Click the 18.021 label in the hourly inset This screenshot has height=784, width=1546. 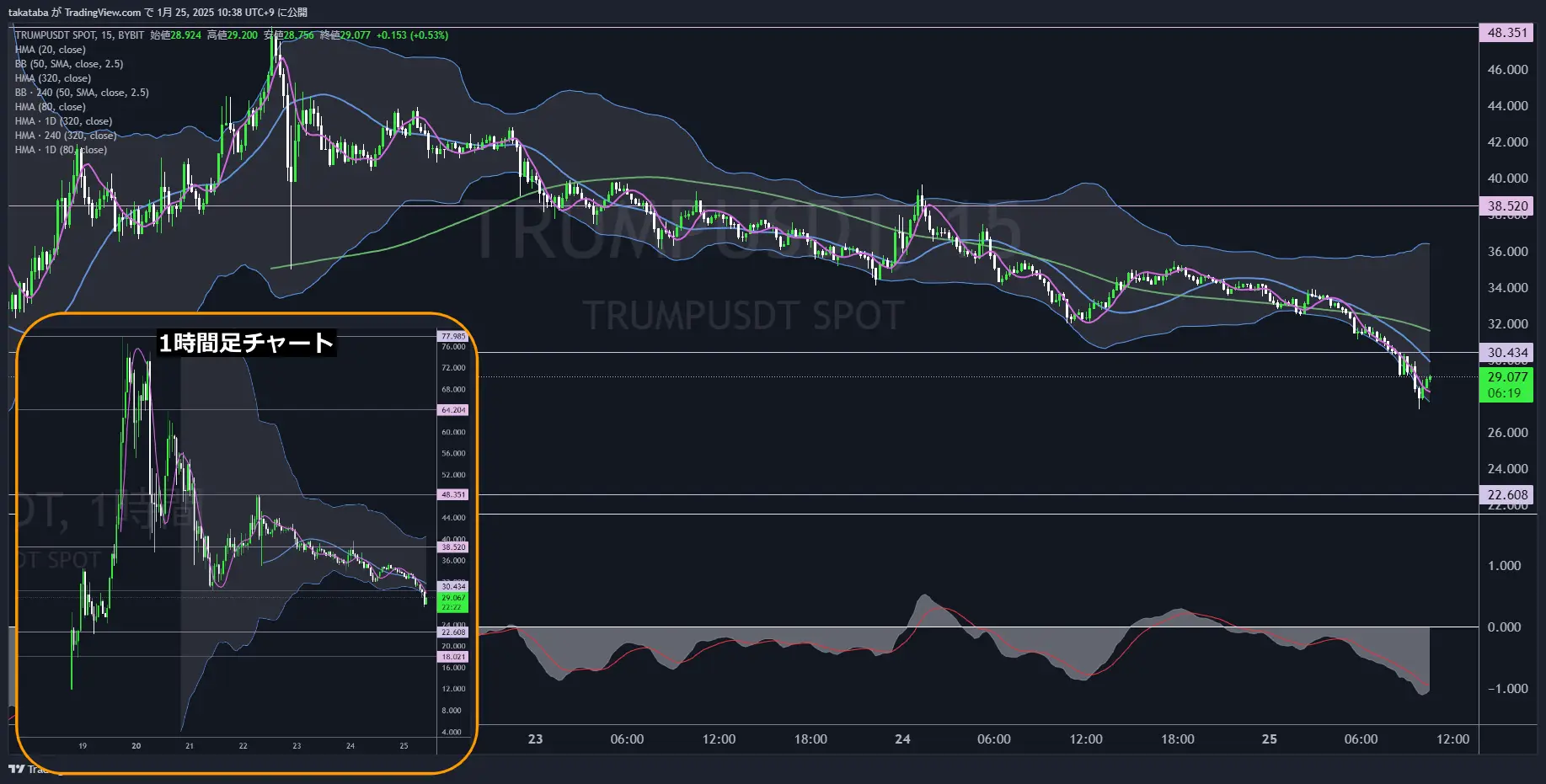coord(453,657)
